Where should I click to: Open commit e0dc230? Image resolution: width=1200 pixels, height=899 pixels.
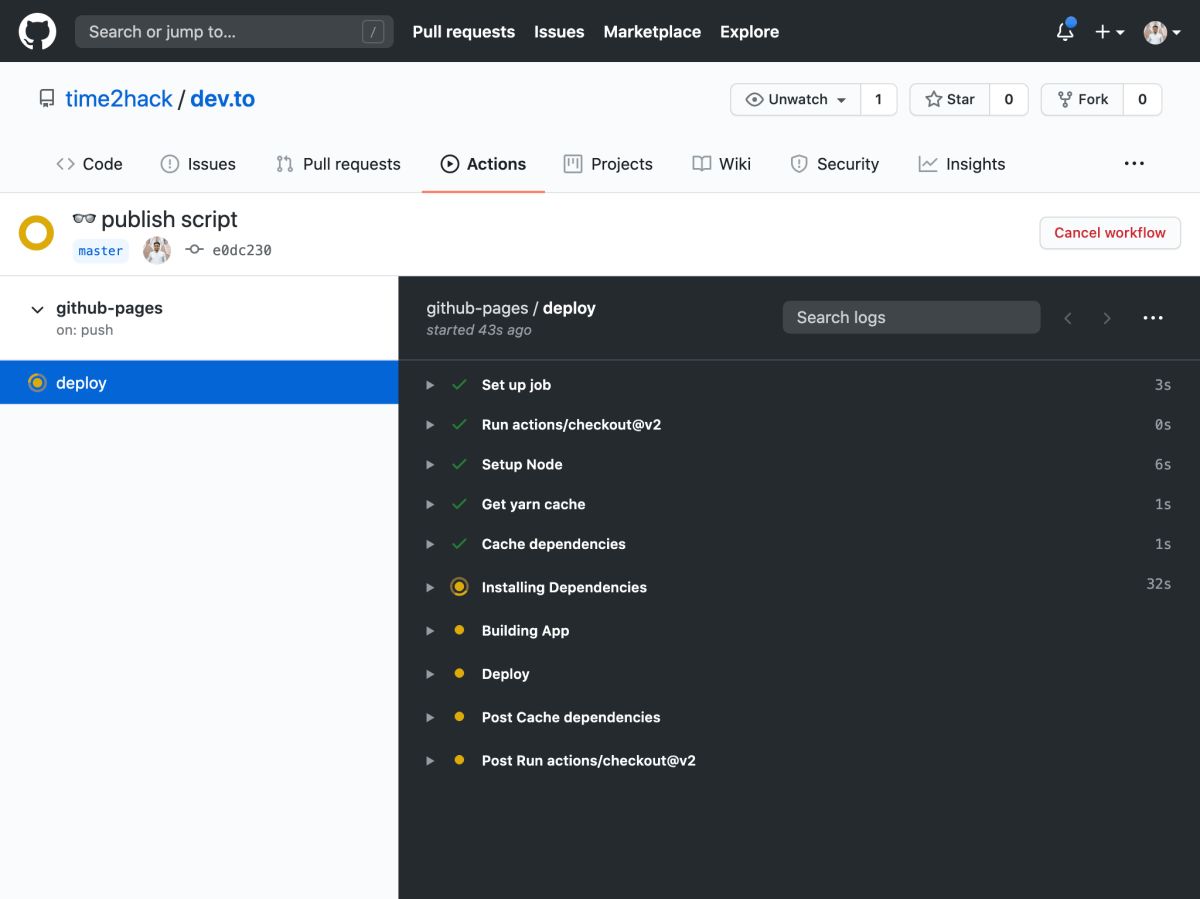(x=241, y=250)
